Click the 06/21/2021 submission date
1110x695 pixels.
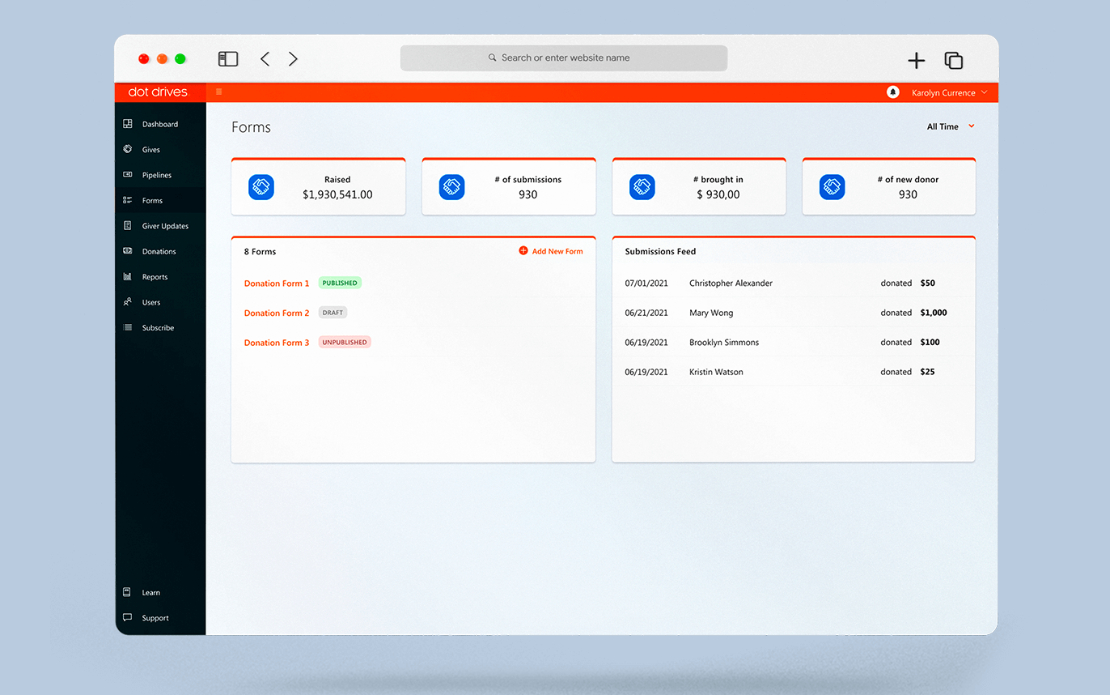(x=646, y=313)
